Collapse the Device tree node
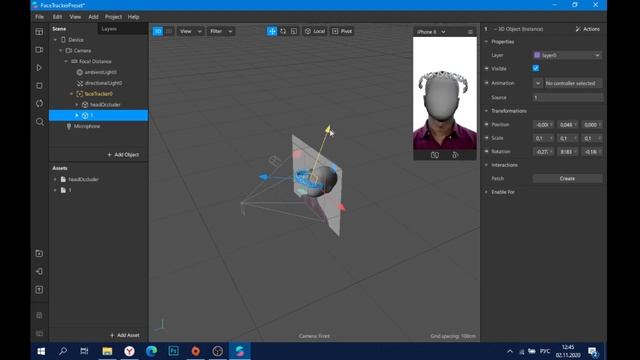The height and width of the screenshot is (360, 640). click(x=55, y=40)
